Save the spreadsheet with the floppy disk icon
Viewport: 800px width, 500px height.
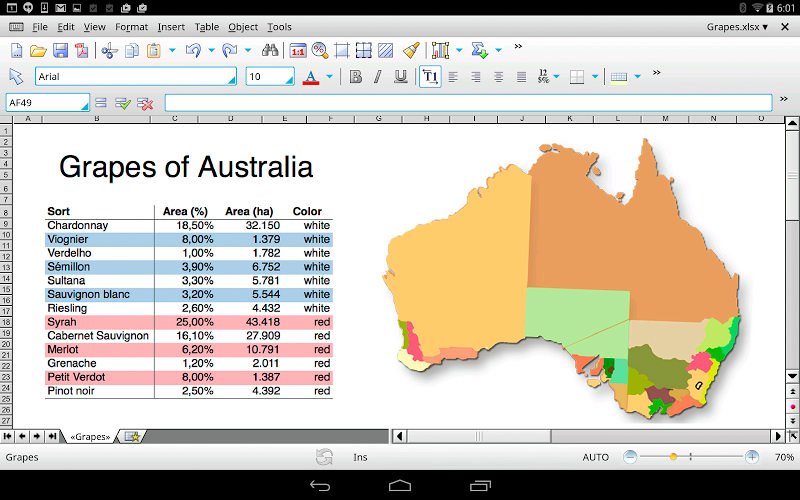60,50
